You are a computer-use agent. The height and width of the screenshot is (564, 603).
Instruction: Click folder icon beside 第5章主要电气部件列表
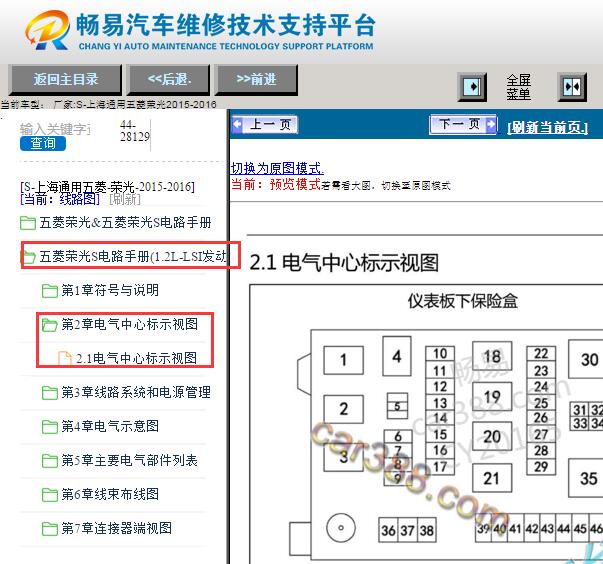point(50,461)
